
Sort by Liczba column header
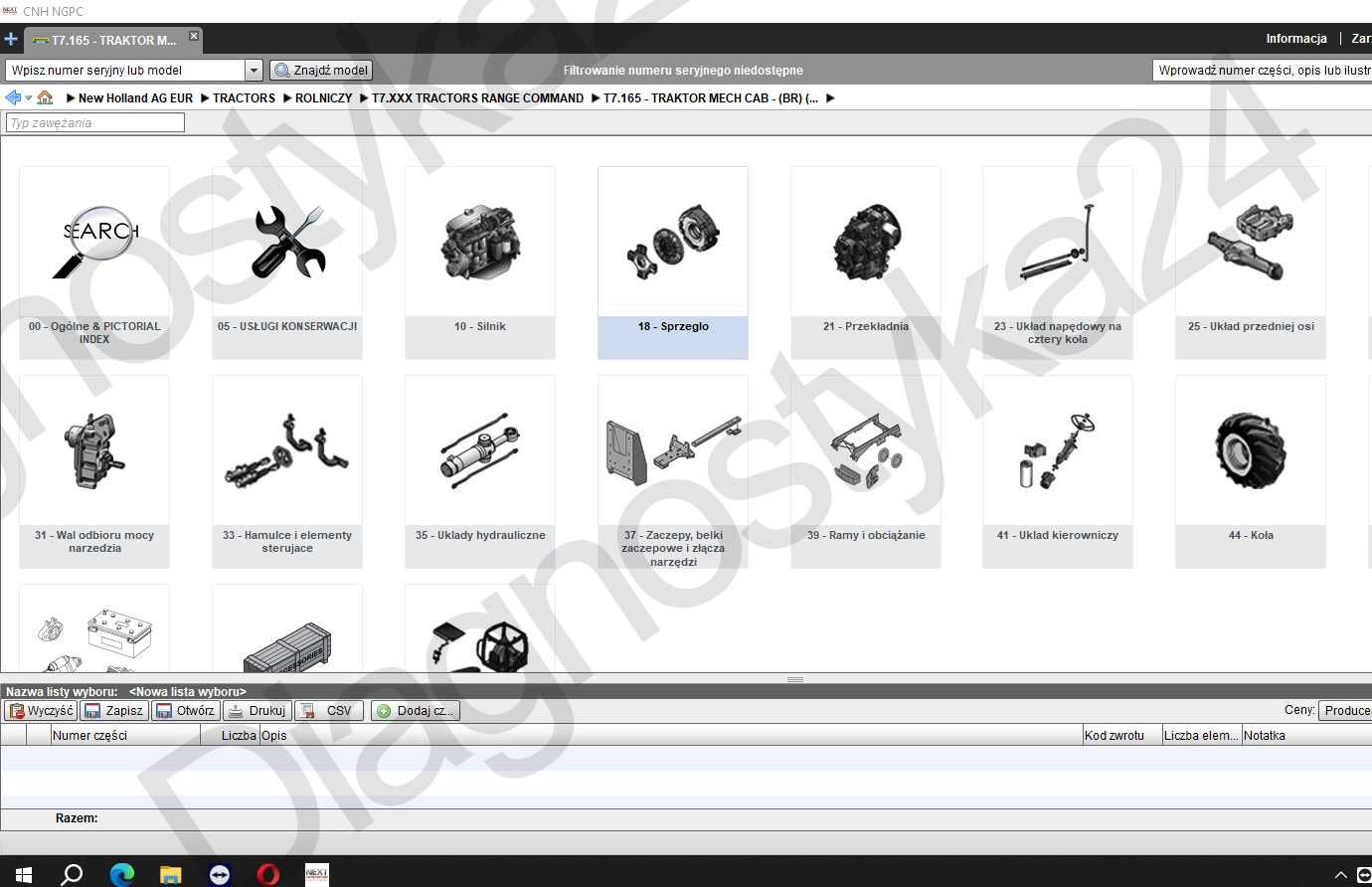point(231,736)
